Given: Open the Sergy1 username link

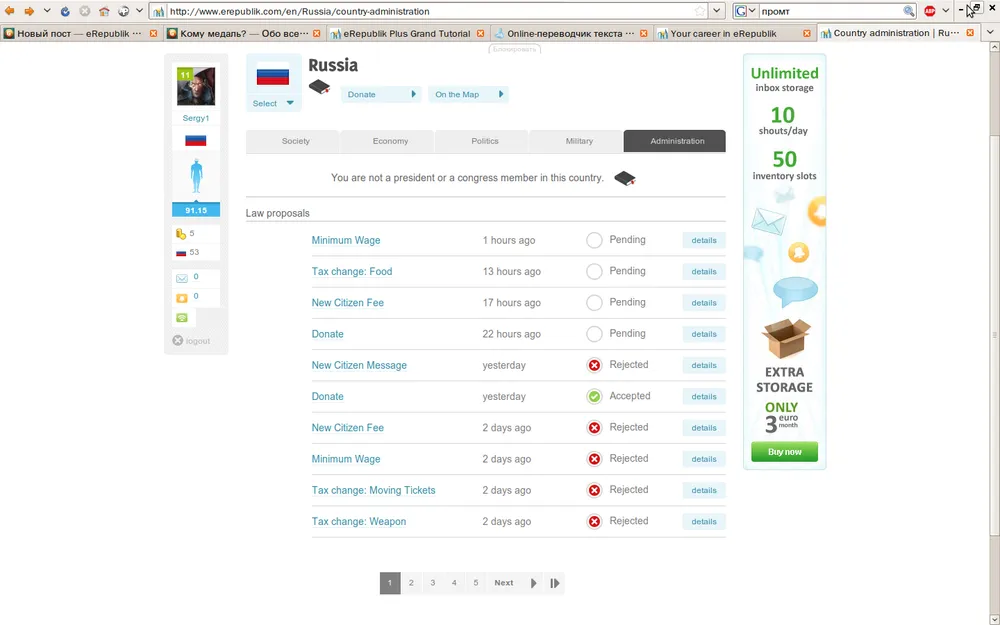Looking at the screenshot, I should coord(196,118).
